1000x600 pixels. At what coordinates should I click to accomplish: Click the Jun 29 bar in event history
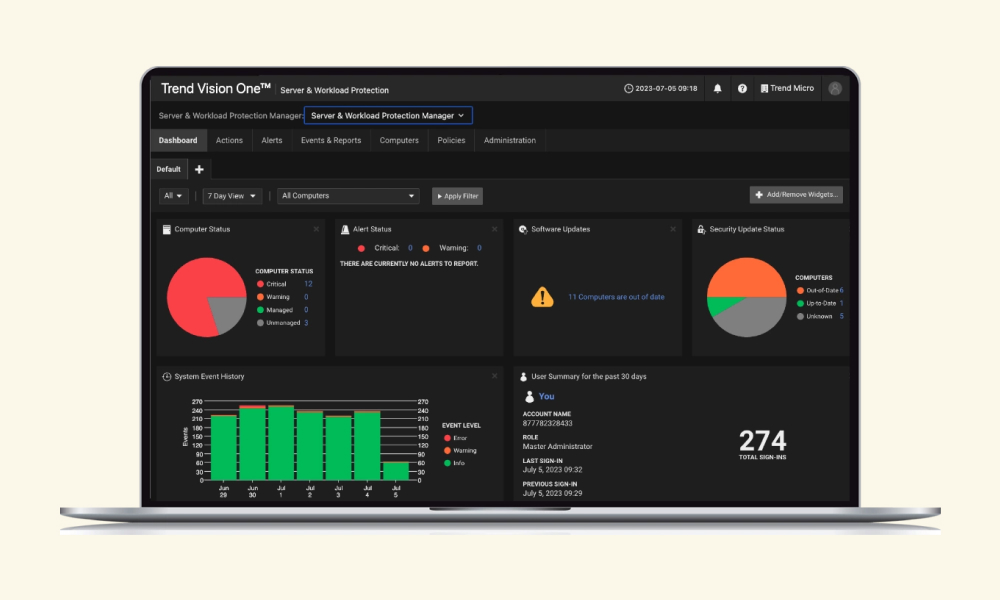[224, 447]
